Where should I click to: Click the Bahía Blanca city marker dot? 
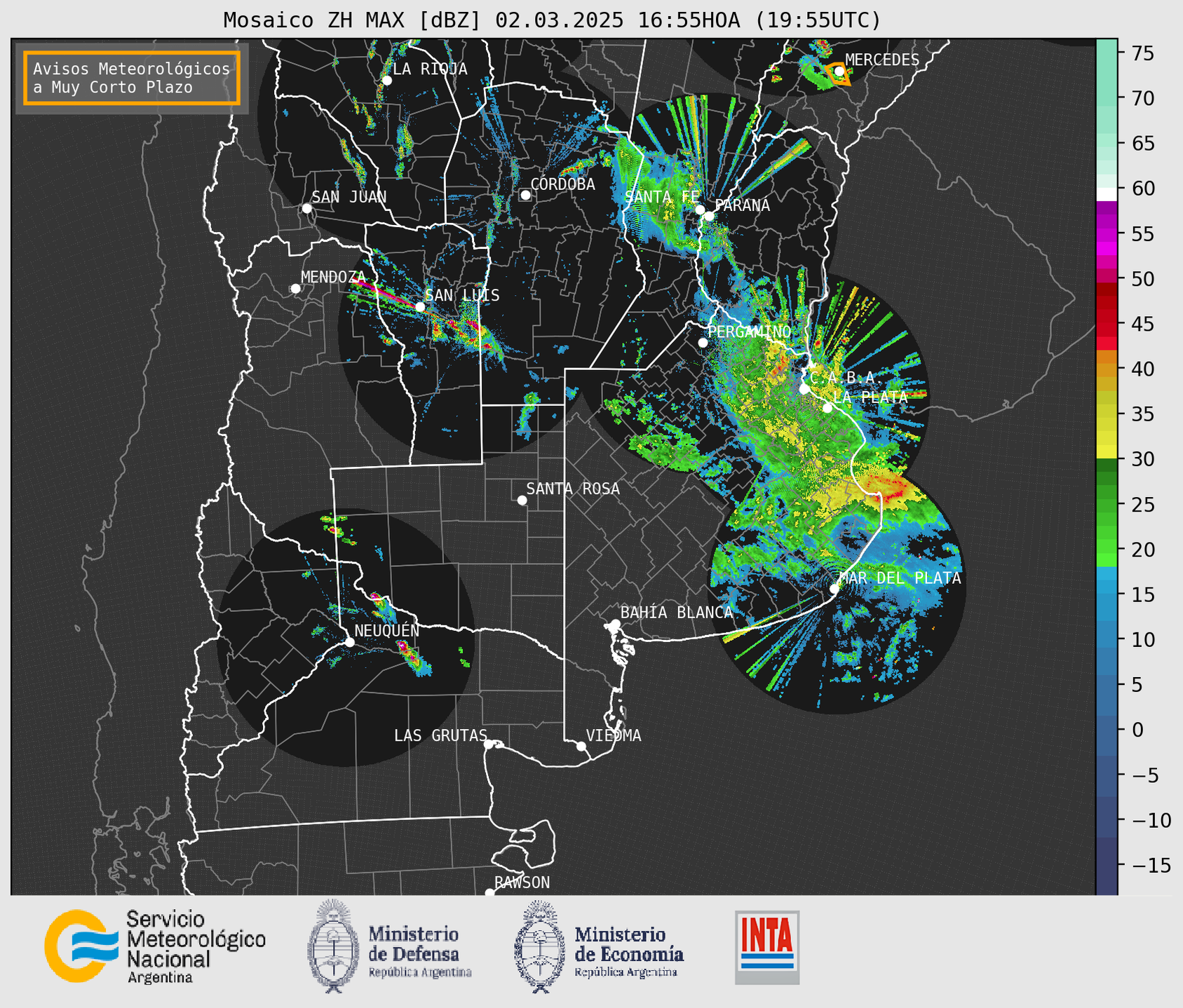pyautogui.click(x=615, y=624)
